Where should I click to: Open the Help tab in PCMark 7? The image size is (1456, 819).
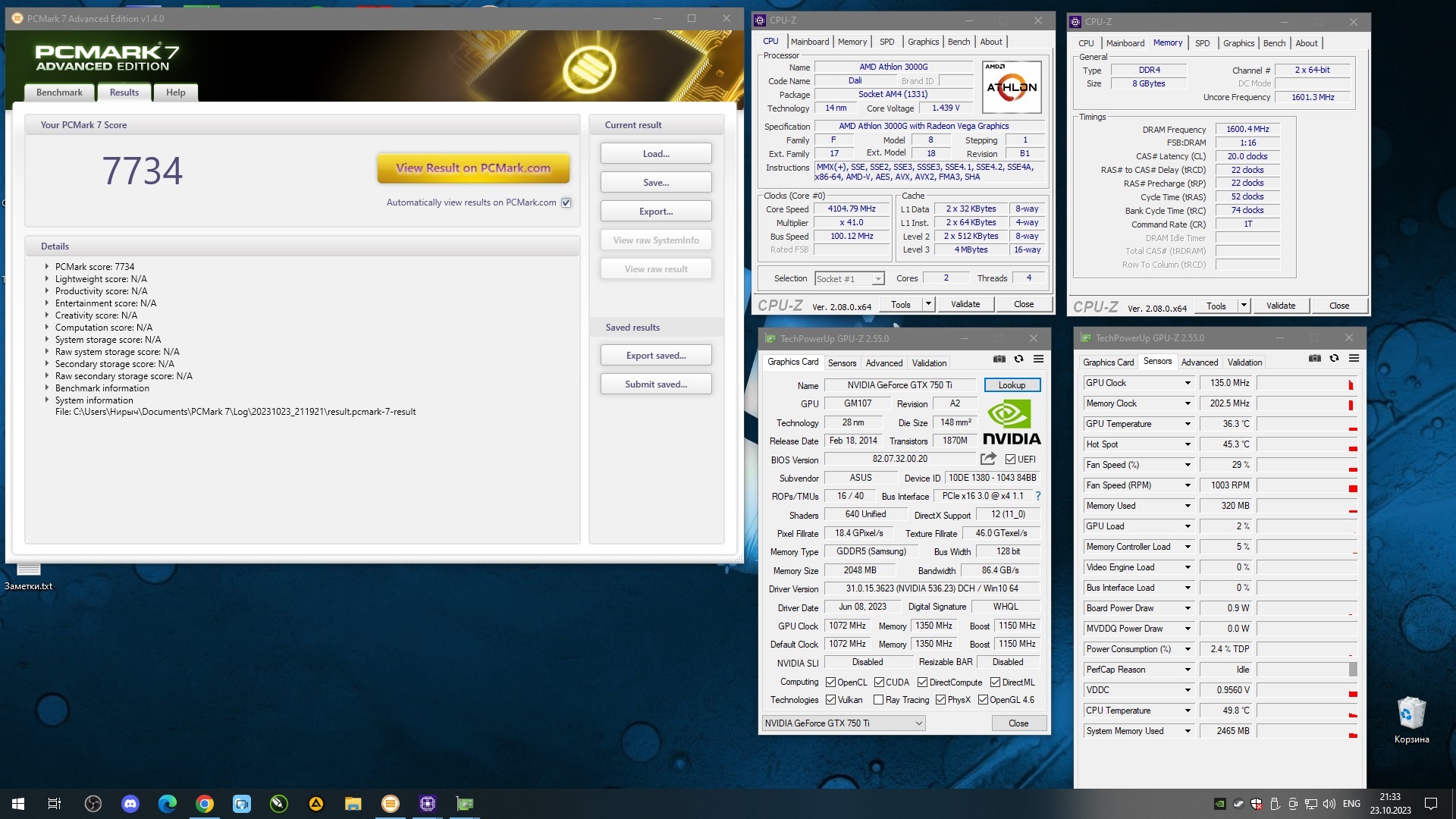176,93
